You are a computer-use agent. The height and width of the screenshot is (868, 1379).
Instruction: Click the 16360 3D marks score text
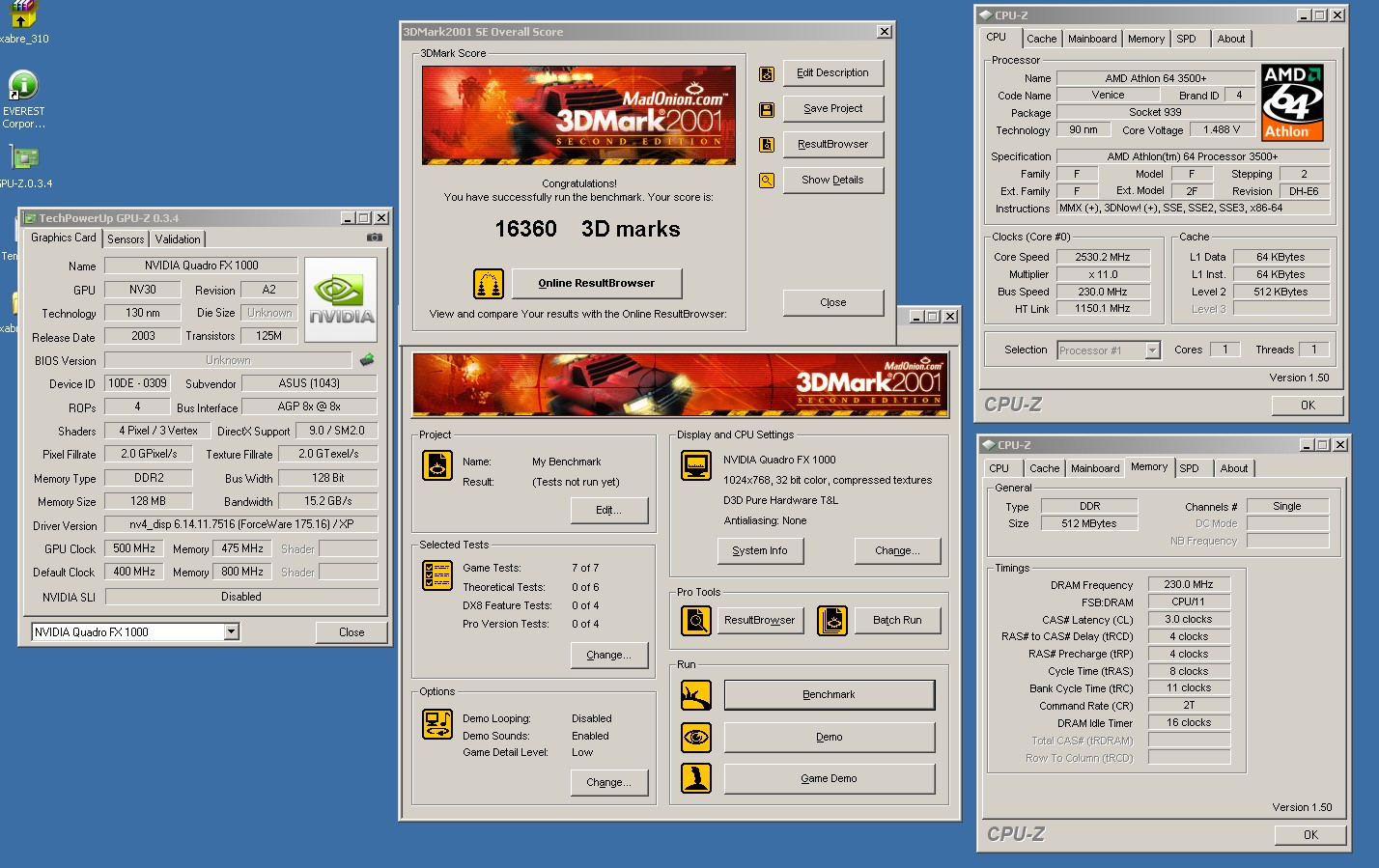(x=587, y=230)
